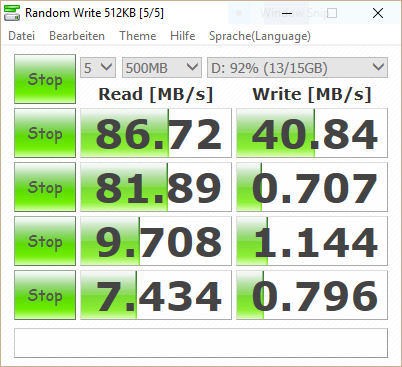The width and height of the screenshot is (402, 367).
Task: Open the Theme menu
Action: [x=138, y=36]
